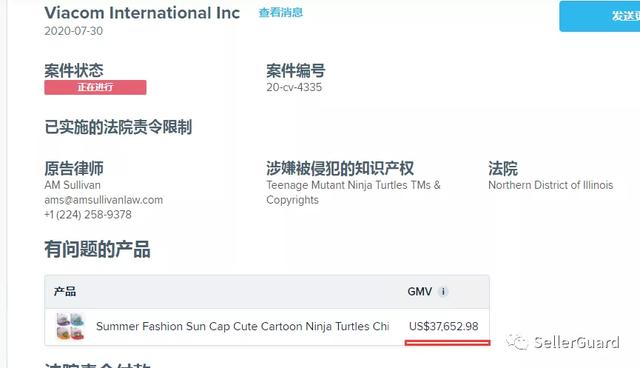Click the AM Sullivan attorney name
This screenshot has height=368, width=640.
(73, 185)
